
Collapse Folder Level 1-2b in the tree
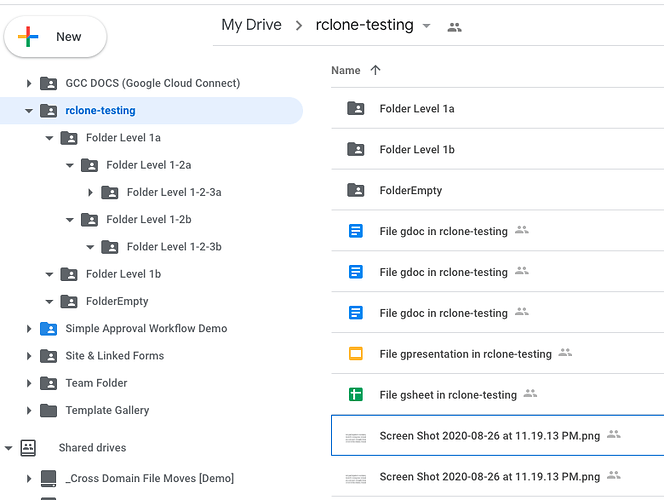click(69, 220)
